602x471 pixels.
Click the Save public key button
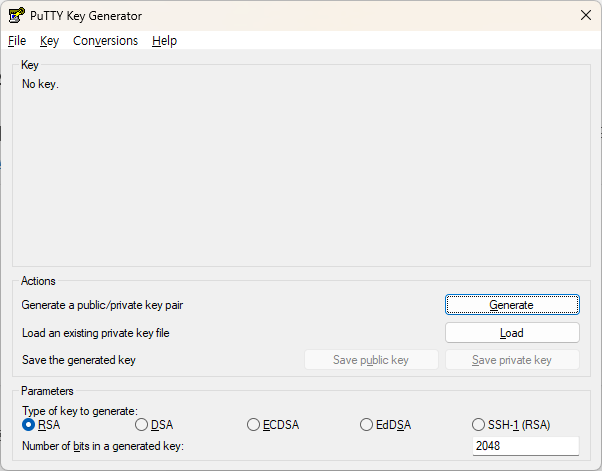(371, 360)
